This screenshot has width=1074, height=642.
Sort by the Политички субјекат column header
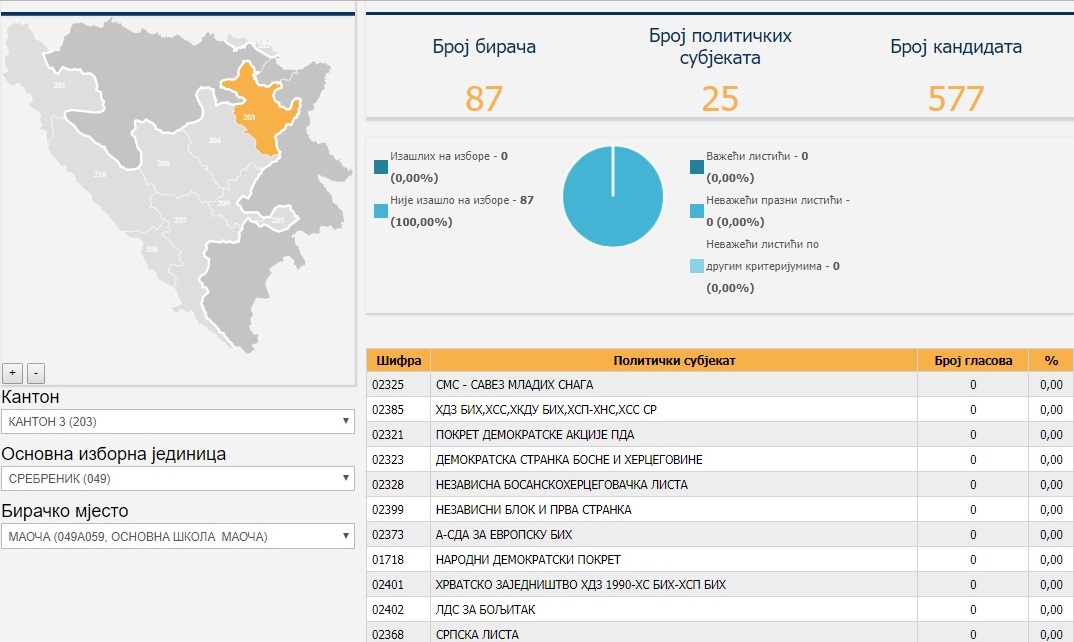tap(674, 360)
